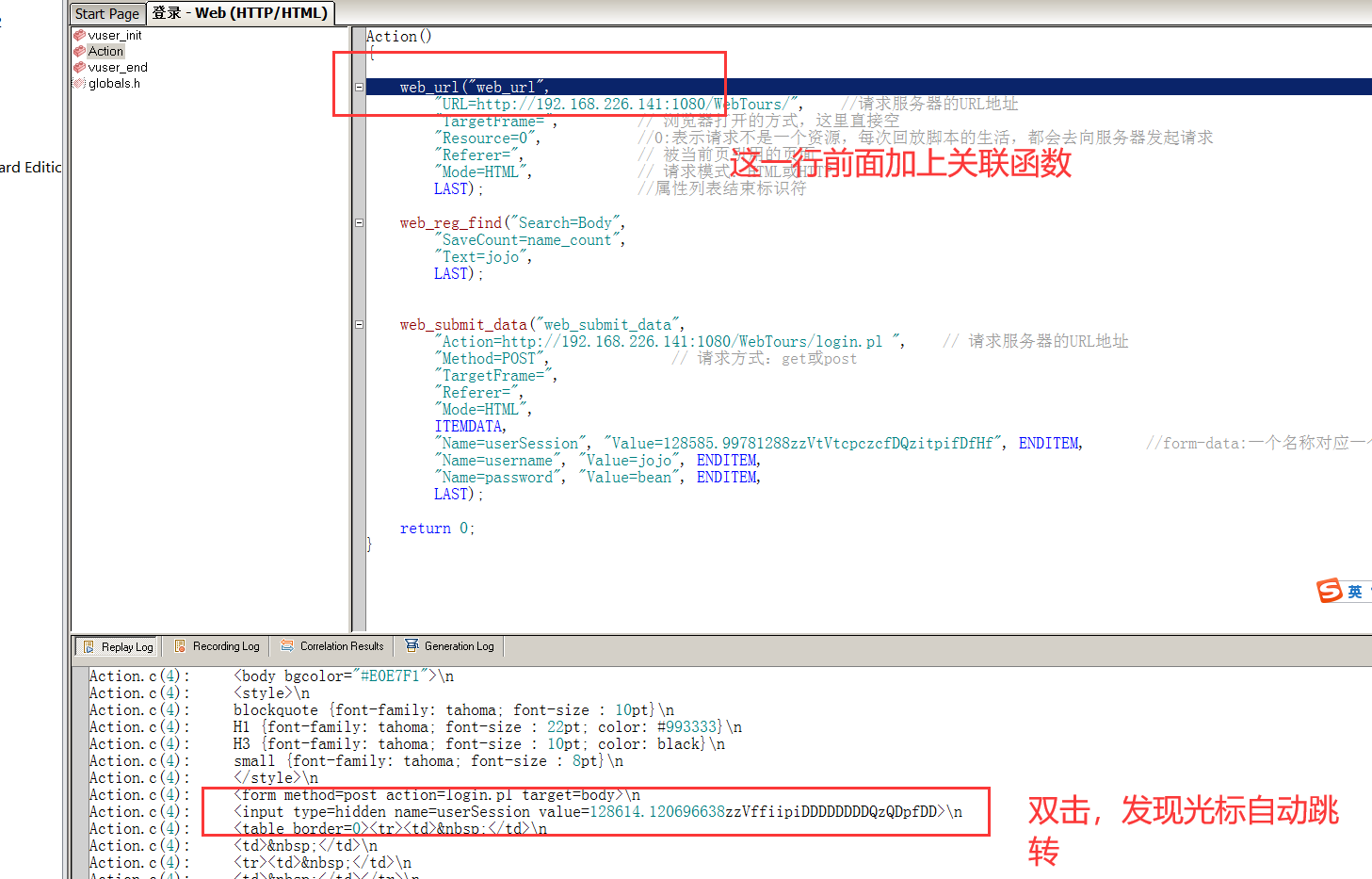Click the Generation Log tab icon
Viewport: 1372px width, 879px height.
(x=412, y=645)
